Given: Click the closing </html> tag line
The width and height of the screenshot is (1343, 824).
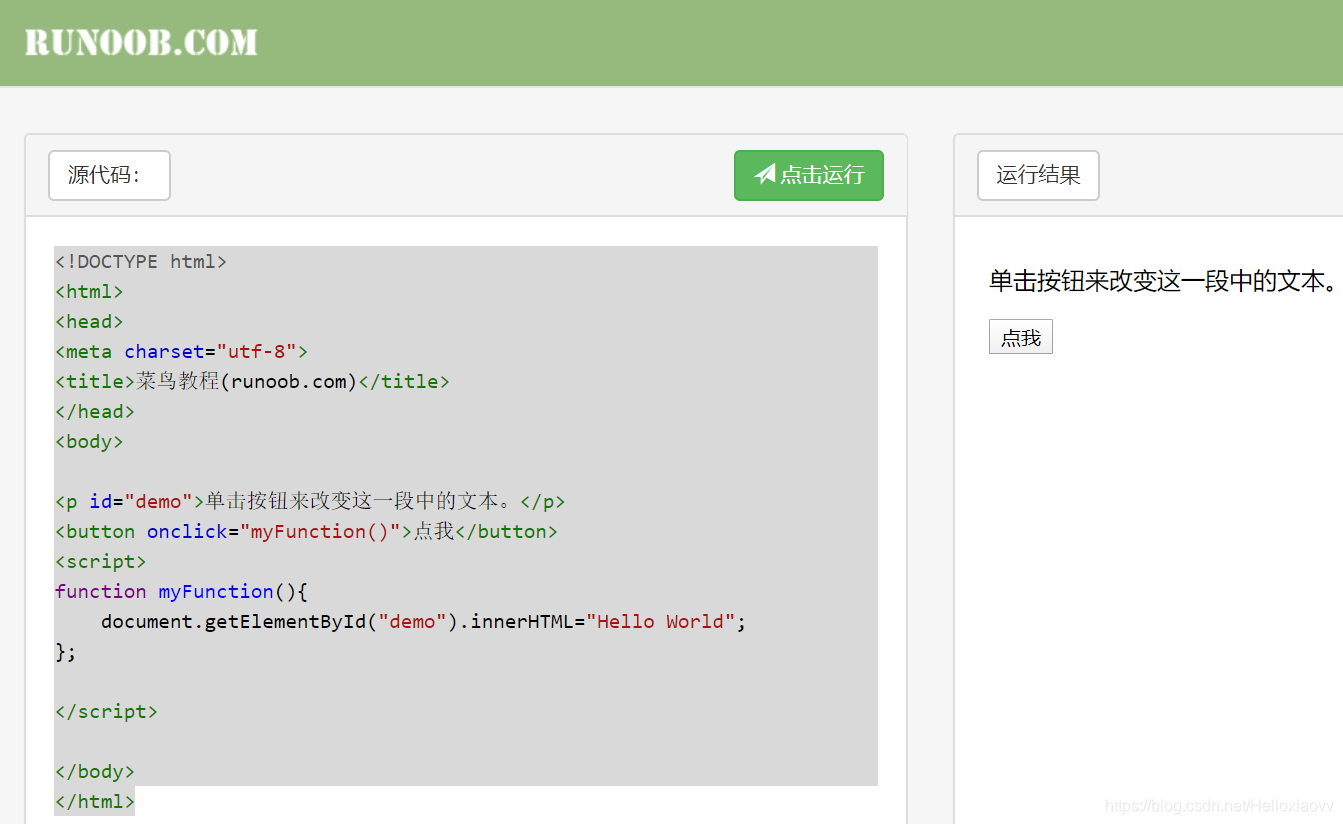Looking at the screenshot, I should click(95, 801).
